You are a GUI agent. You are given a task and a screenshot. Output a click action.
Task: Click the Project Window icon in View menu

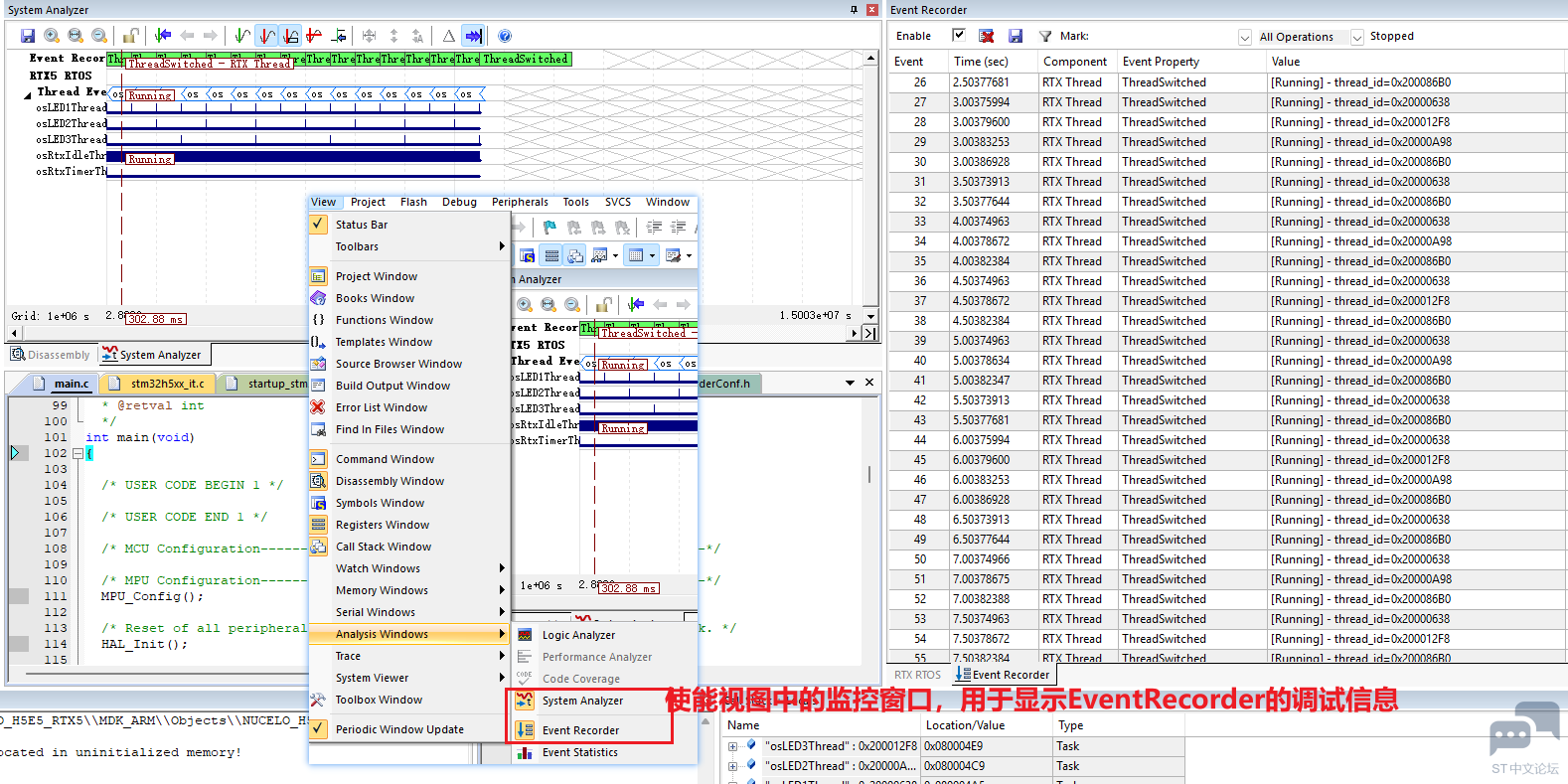[318, 276]
